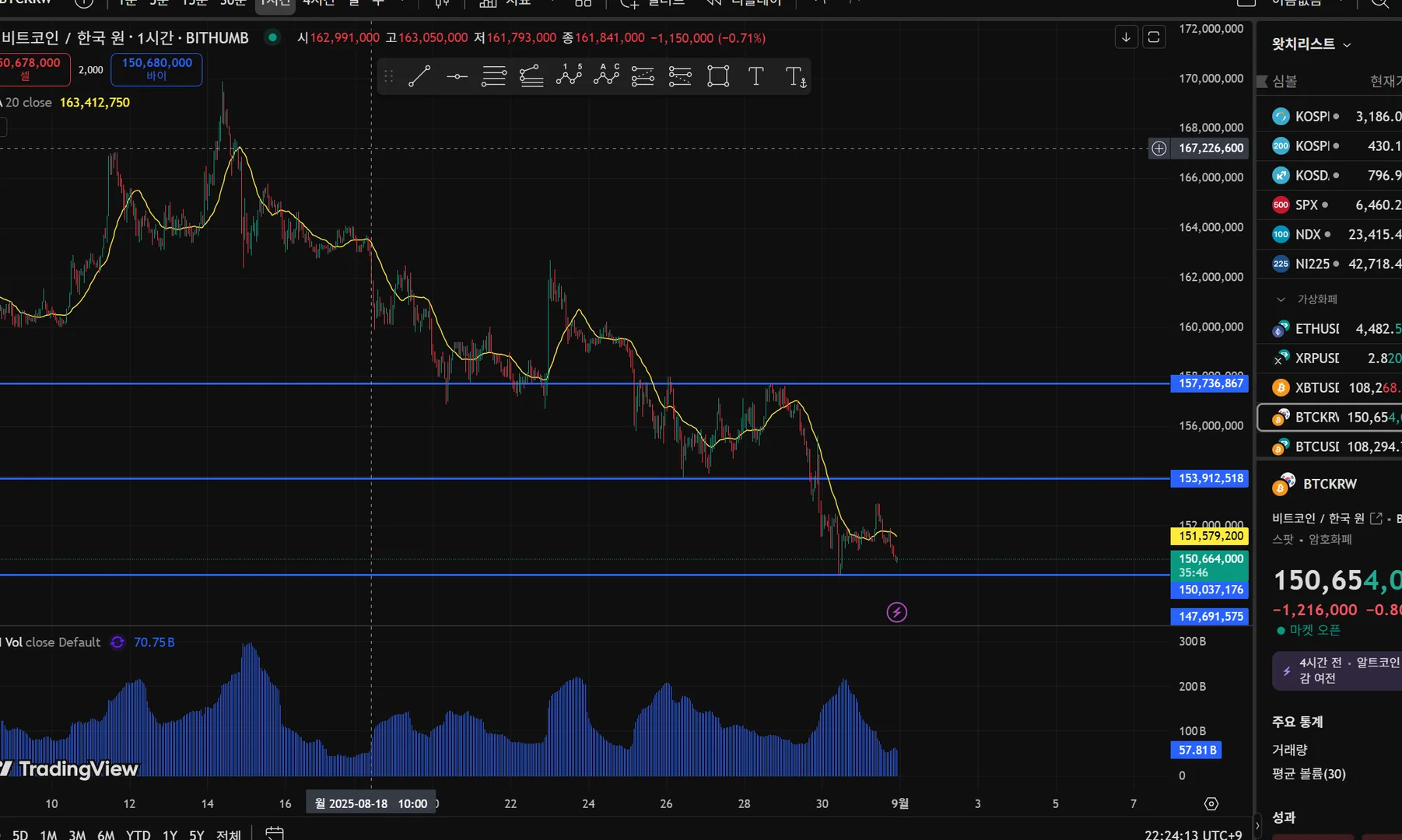This screenshot has width=1402, height=840.
Task: Select the trend line drawing tool
Action: coord(419,76)
